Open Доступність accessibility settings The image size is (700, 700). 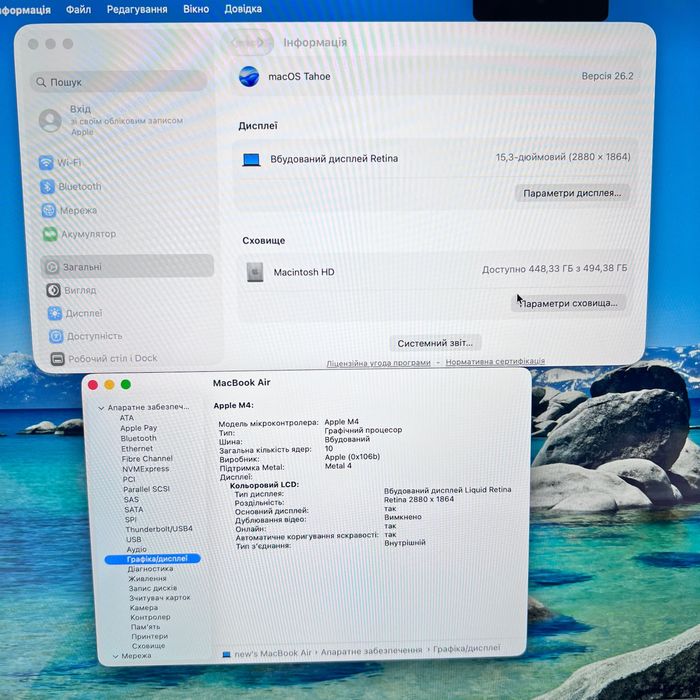[x=85, y=336]
